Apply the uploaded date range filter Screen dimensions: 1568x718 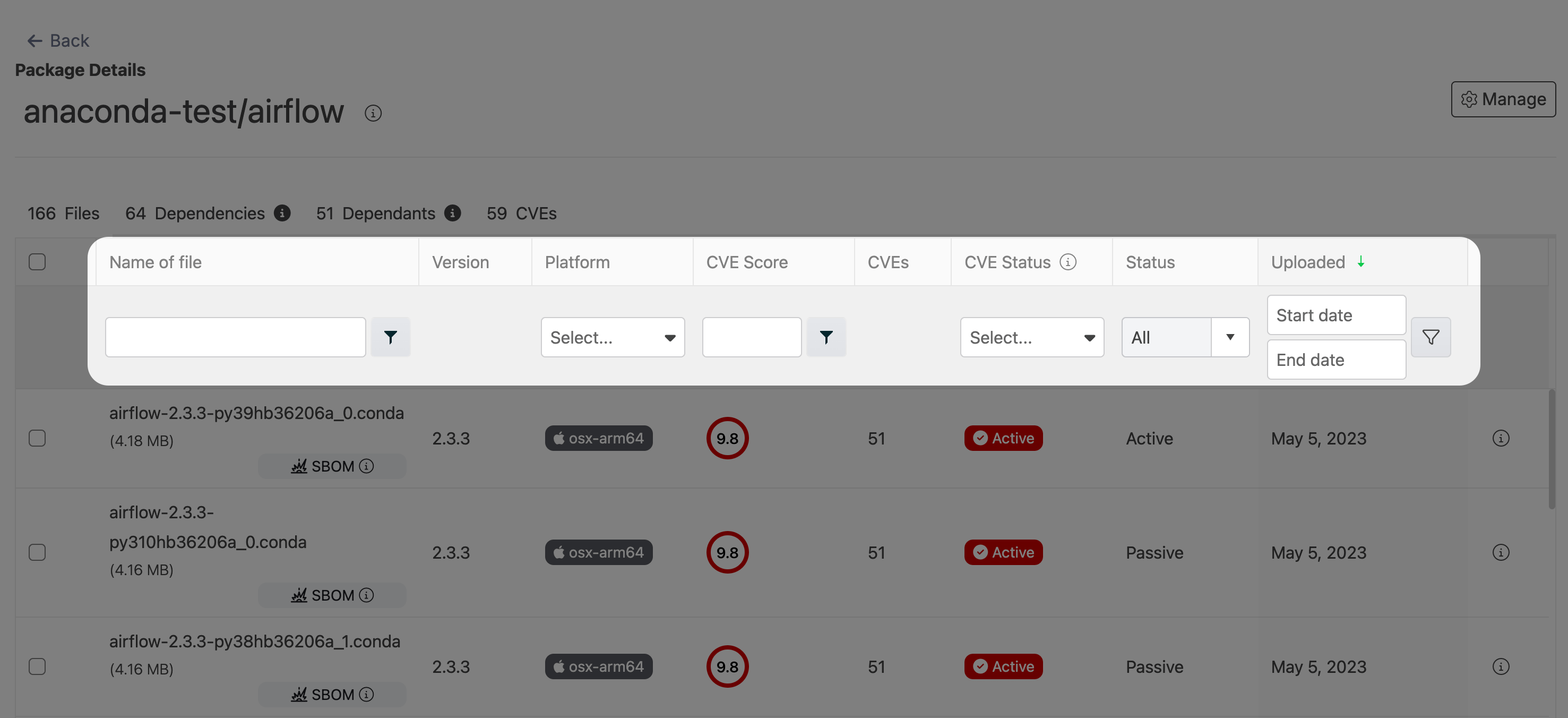[x=1431, y=337]
